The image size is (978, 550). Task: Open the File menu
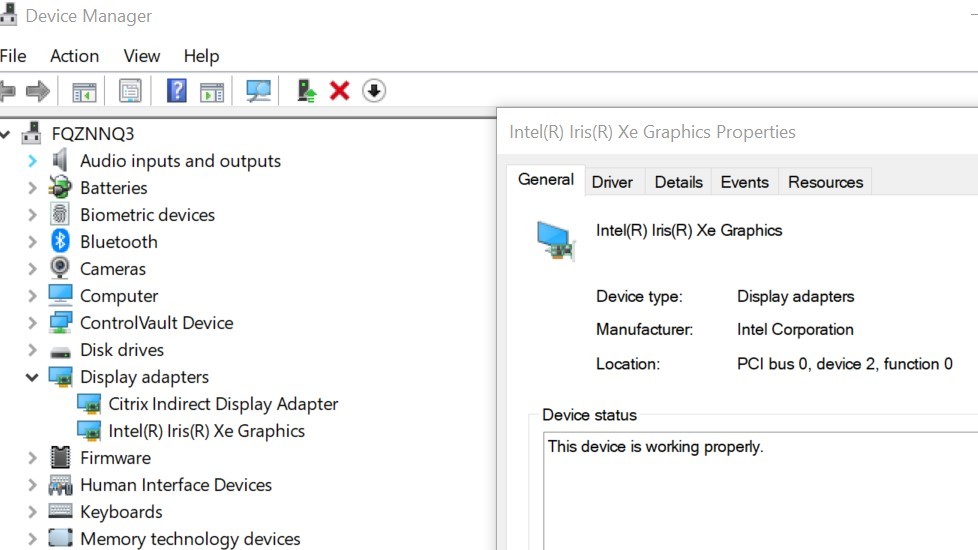point(13,56)
